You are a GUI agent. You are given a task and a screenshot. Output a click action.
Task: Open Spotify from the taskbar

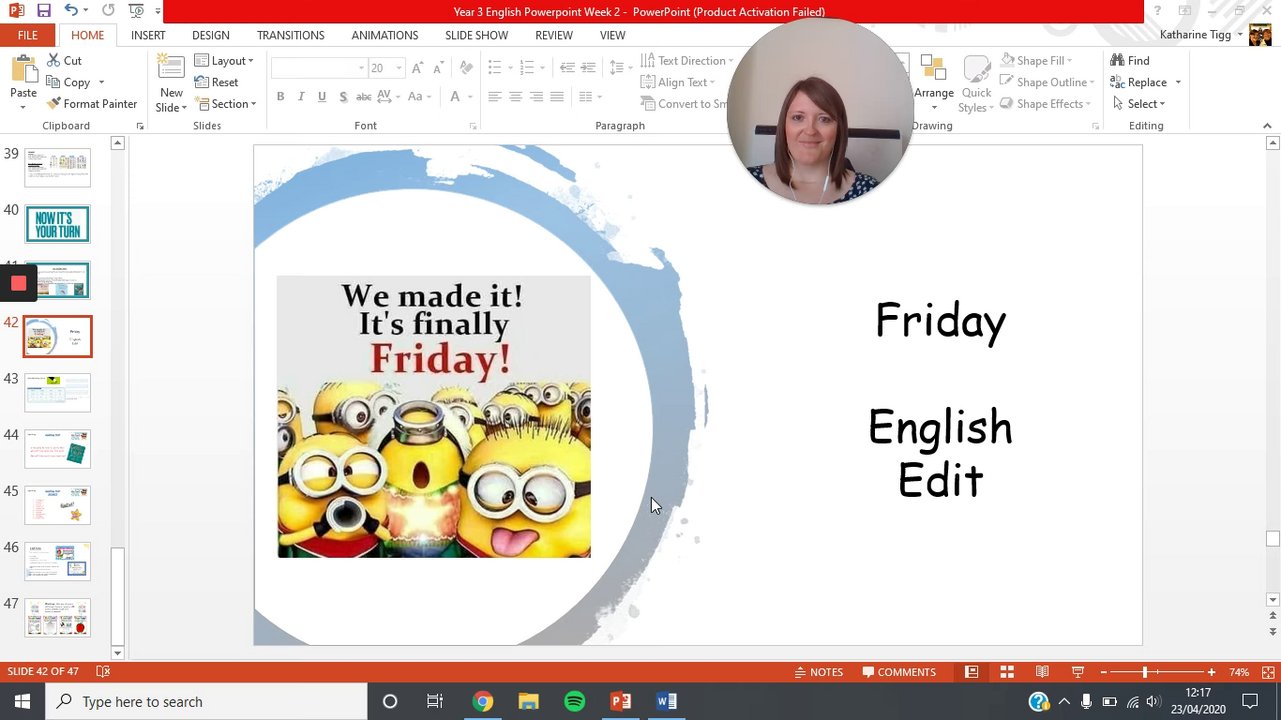tap(574, 701)
